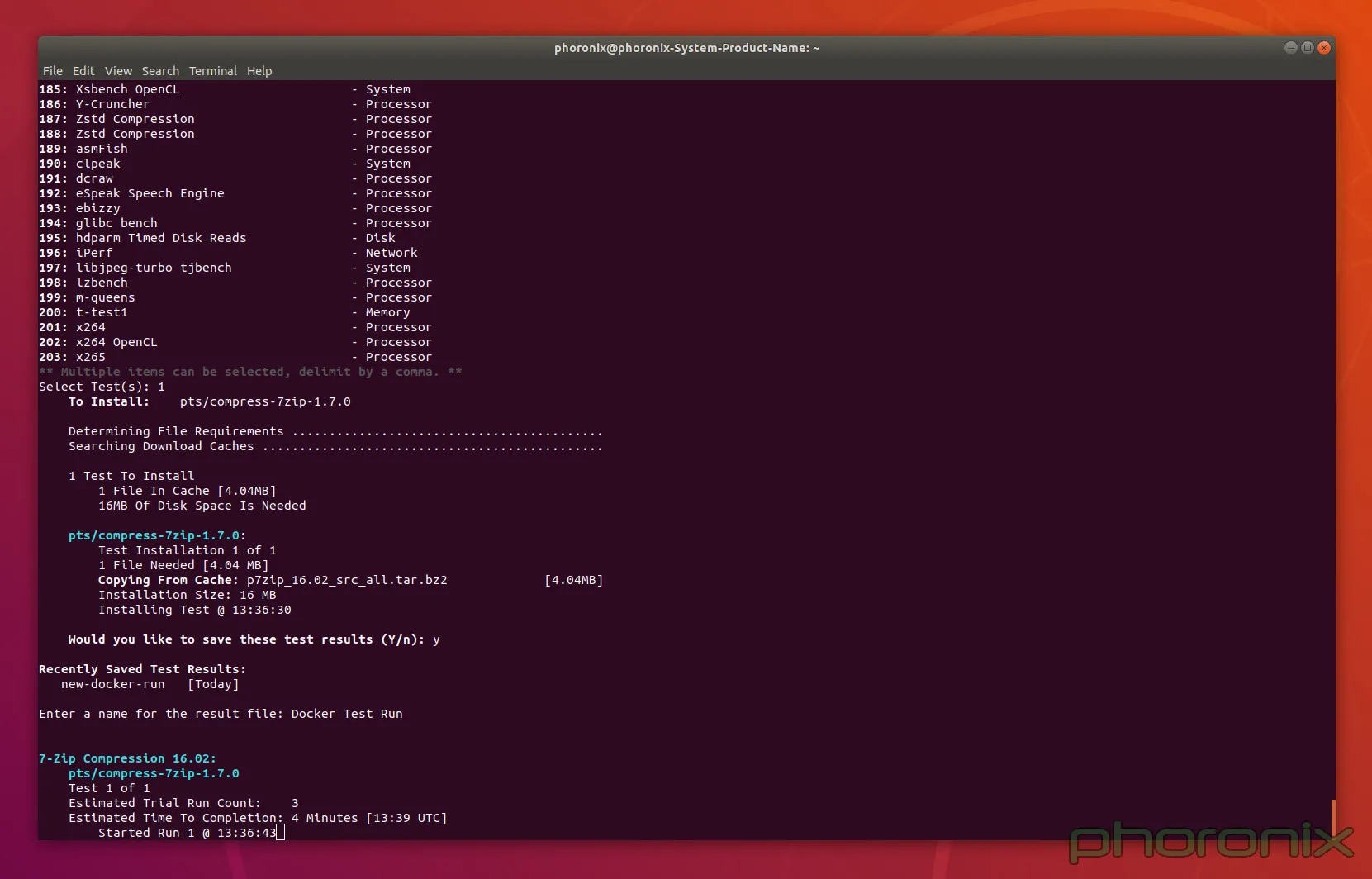Click the '202: x264 OpenCL' line
The image size is (1372, 879).
235,342
